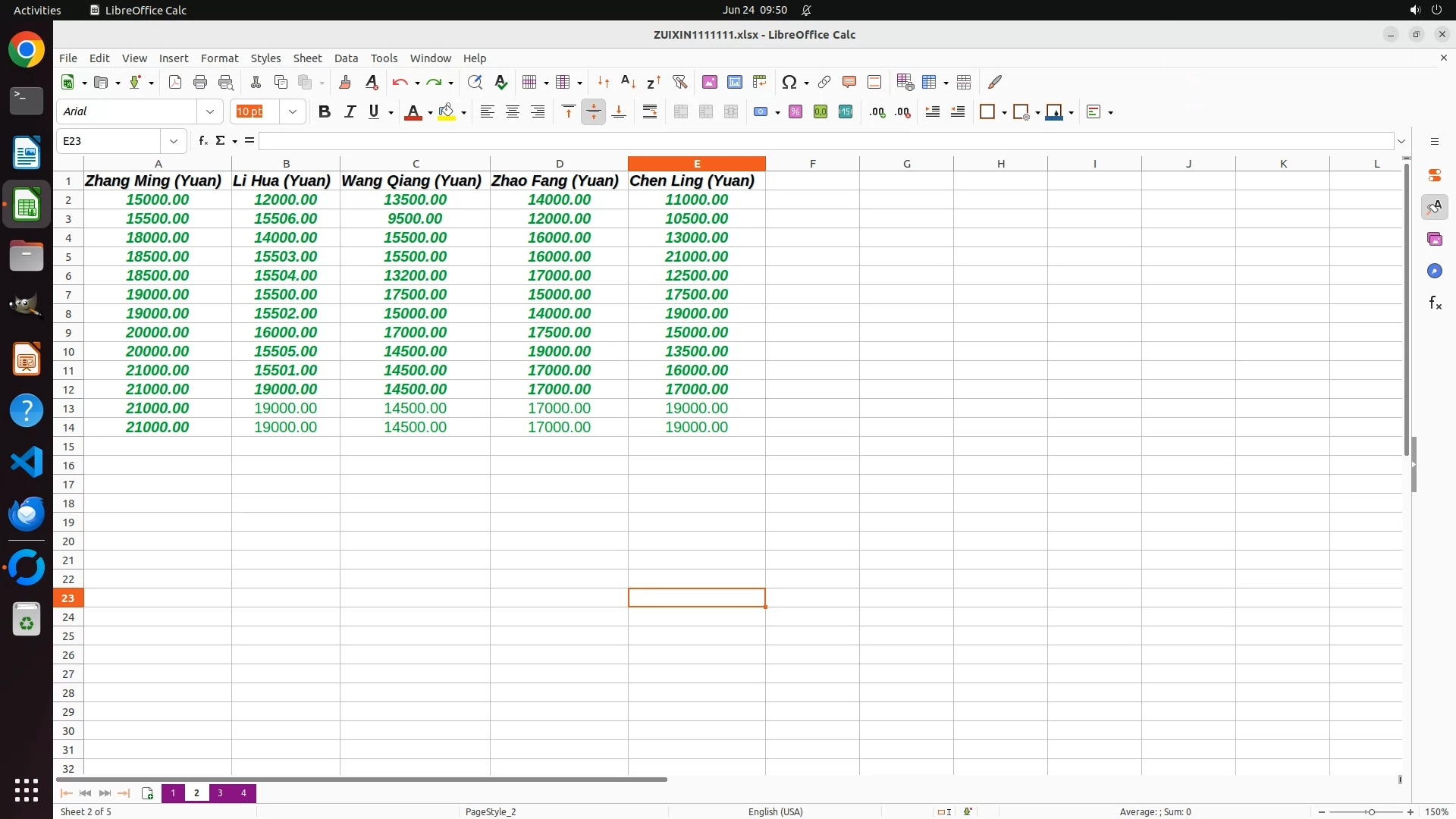Toggle Bold formatting
1456x819 pixels.
click(324, 111)
